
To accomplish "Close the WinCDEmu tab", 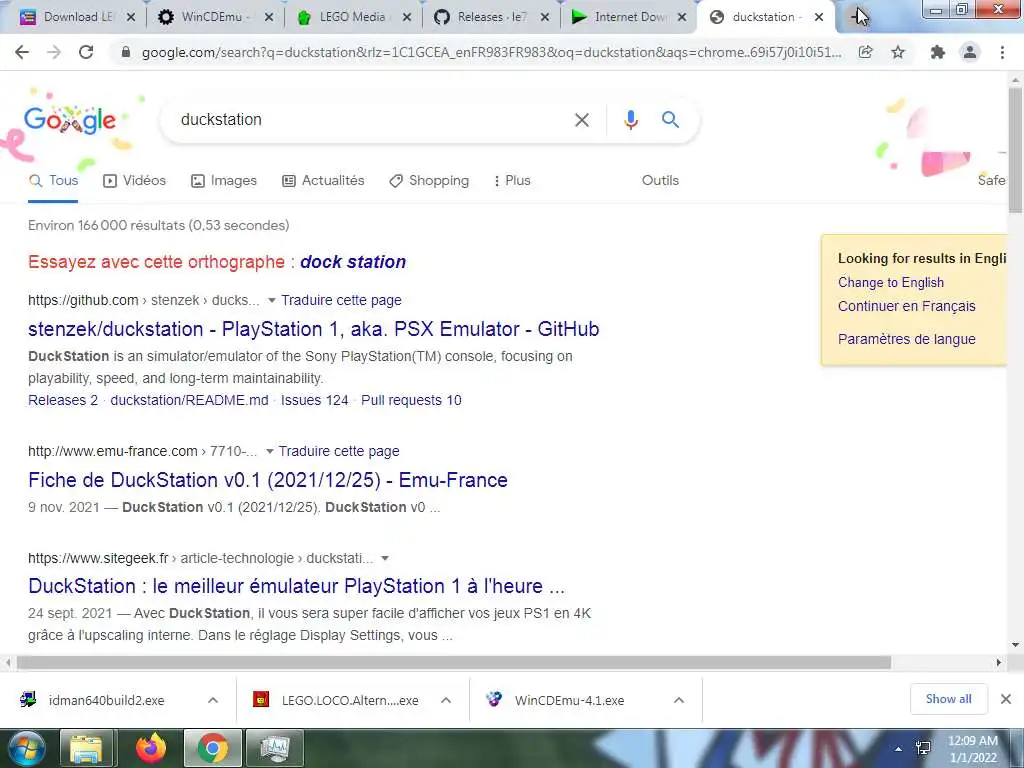I will click(268, 17).
